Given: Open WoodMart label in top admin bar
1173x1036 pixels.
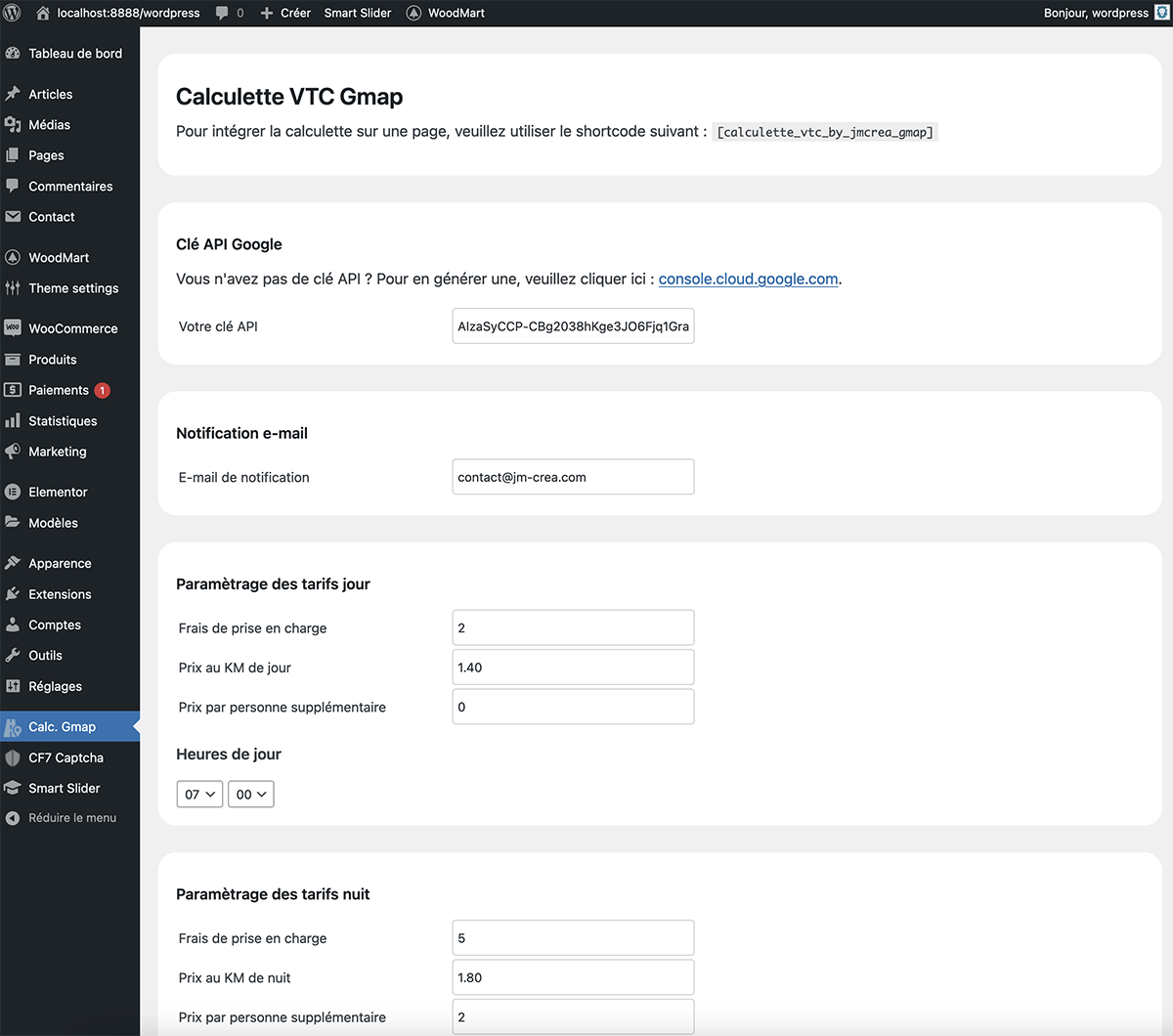Looking at the screenshot, I should (x=456, y=13).
